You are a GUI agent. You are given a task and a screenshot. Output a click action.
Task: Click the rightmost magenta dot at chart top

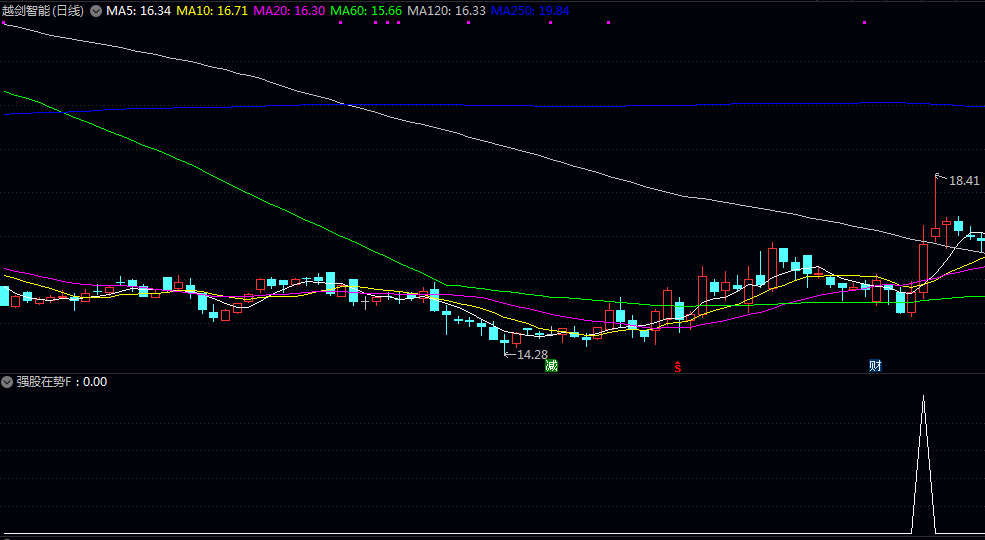pyautogui.click(x=606, y=22)
